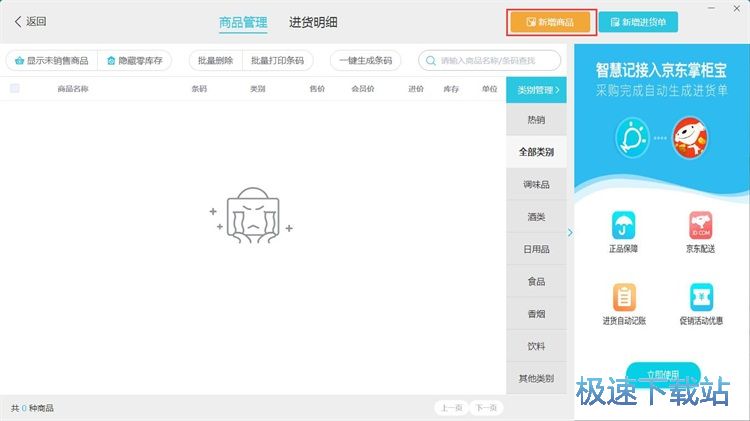Select the 全部类别 category
The width and height of the screenshot is (750, 421).
tap(537, 152)
